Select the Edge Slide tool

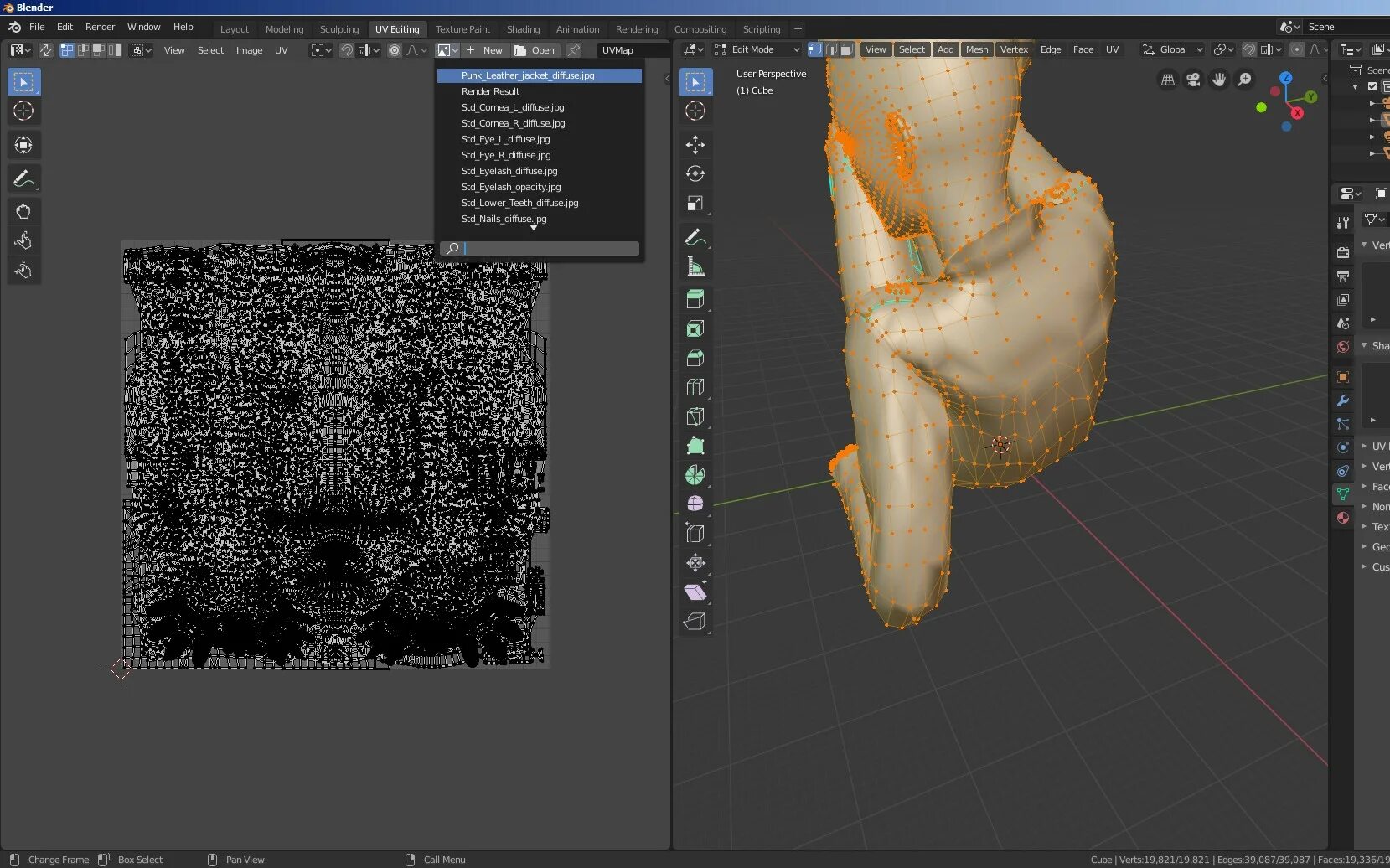695,533
